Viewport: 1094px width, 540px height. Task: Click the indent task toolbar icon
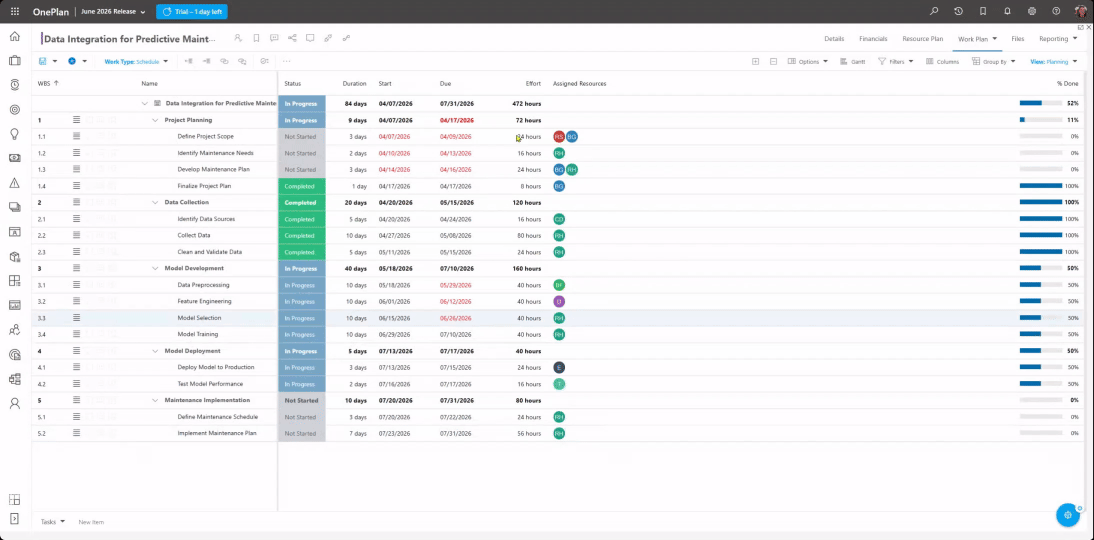(x=207, y=61)
